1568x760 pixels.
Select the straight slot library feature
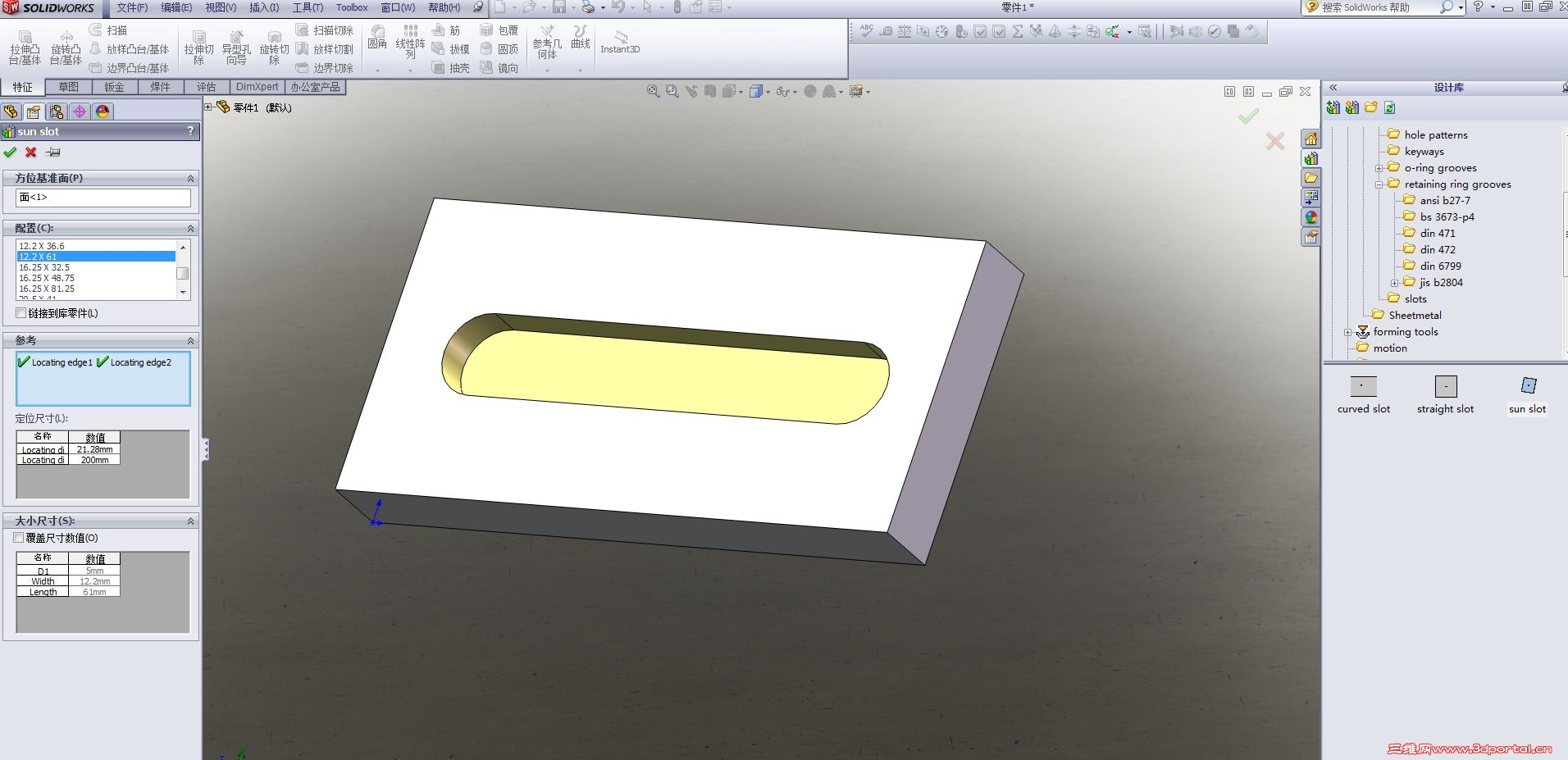[1445, 395]
